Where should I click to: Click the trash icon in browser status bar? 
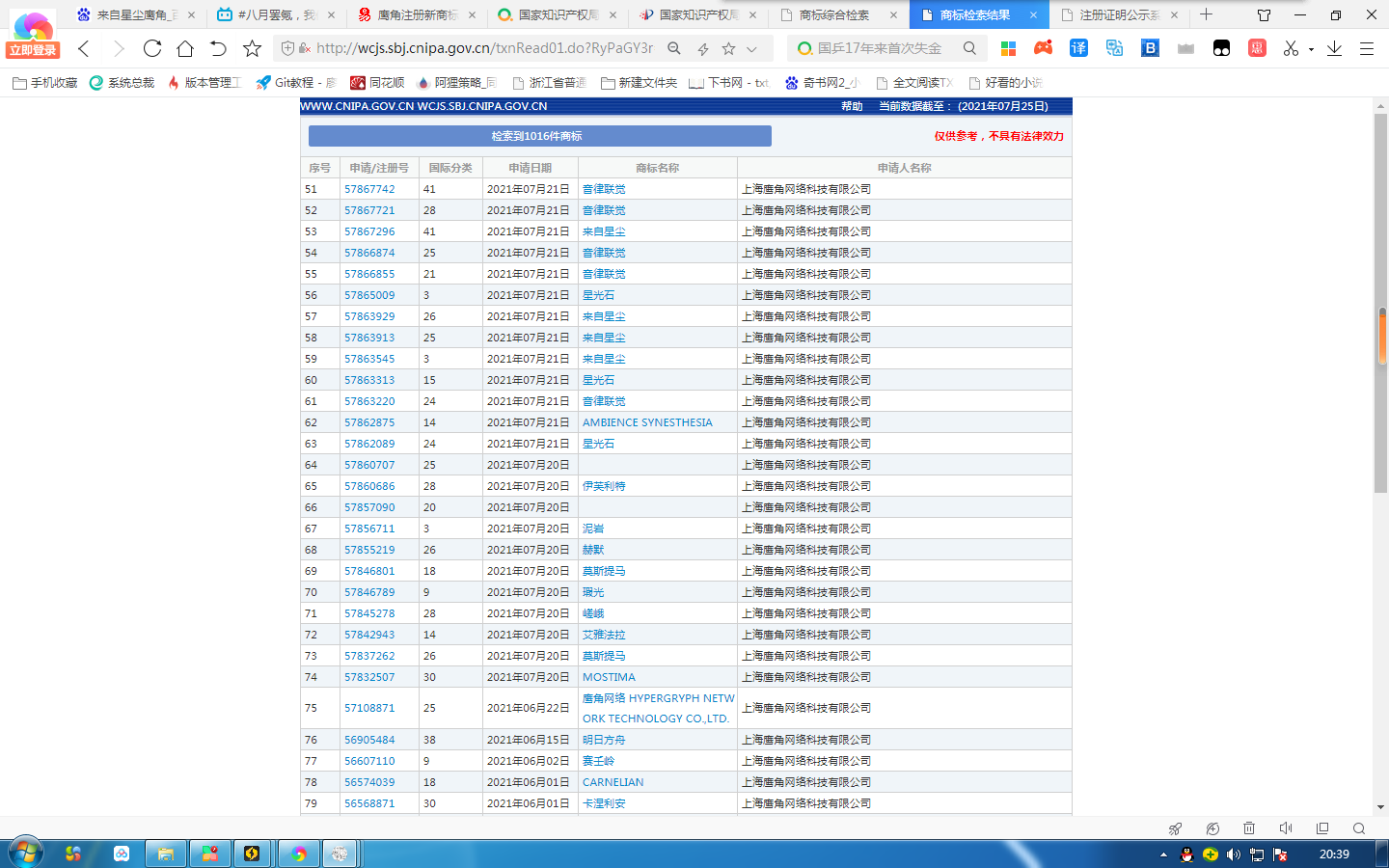point(1249,828)
